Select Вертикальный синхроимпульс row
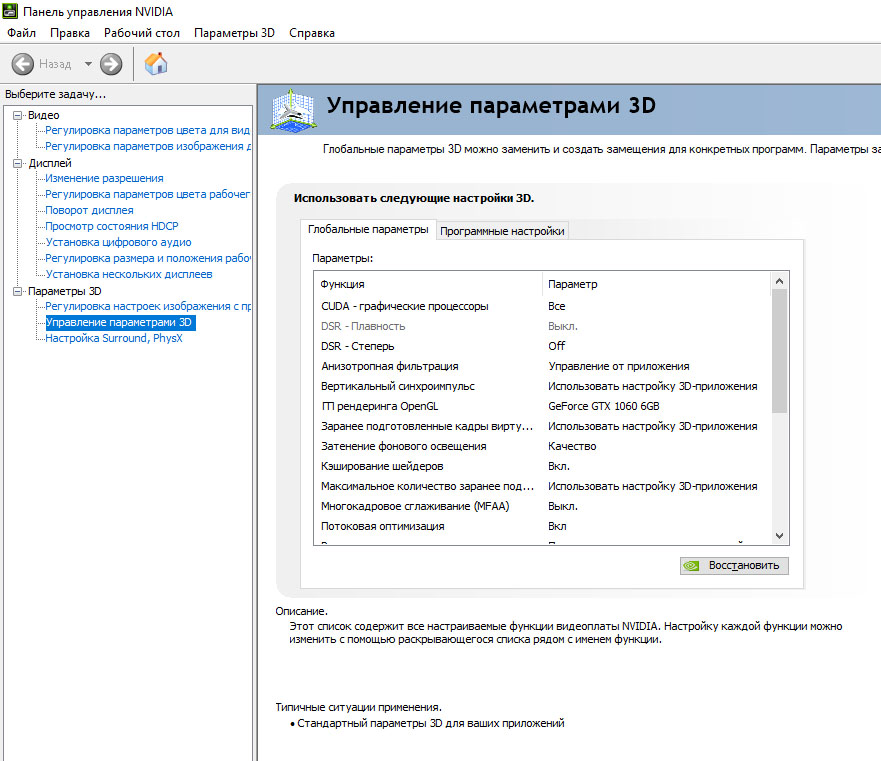 [542, 387]
